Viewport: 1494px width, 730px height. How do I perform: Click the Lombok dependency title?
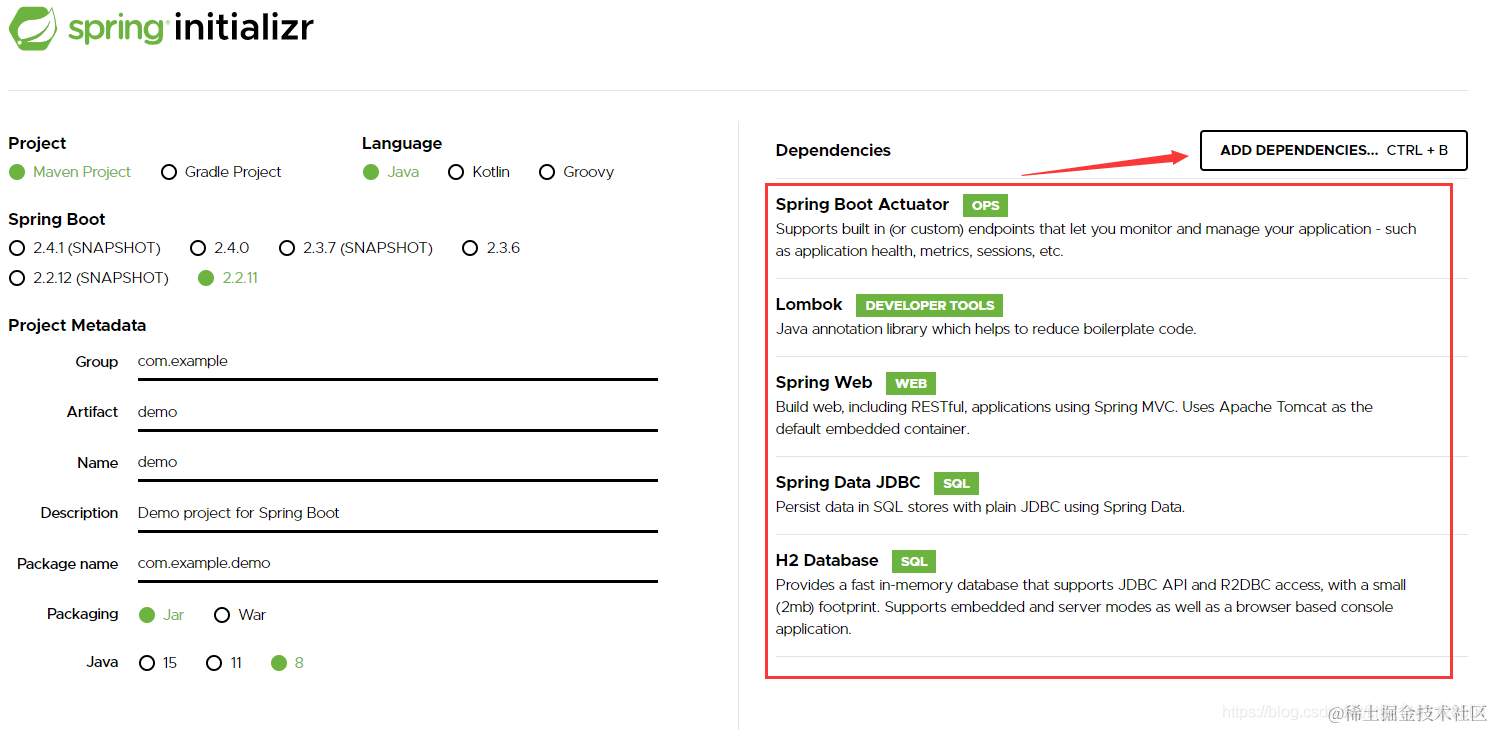[x=809, y=304]
